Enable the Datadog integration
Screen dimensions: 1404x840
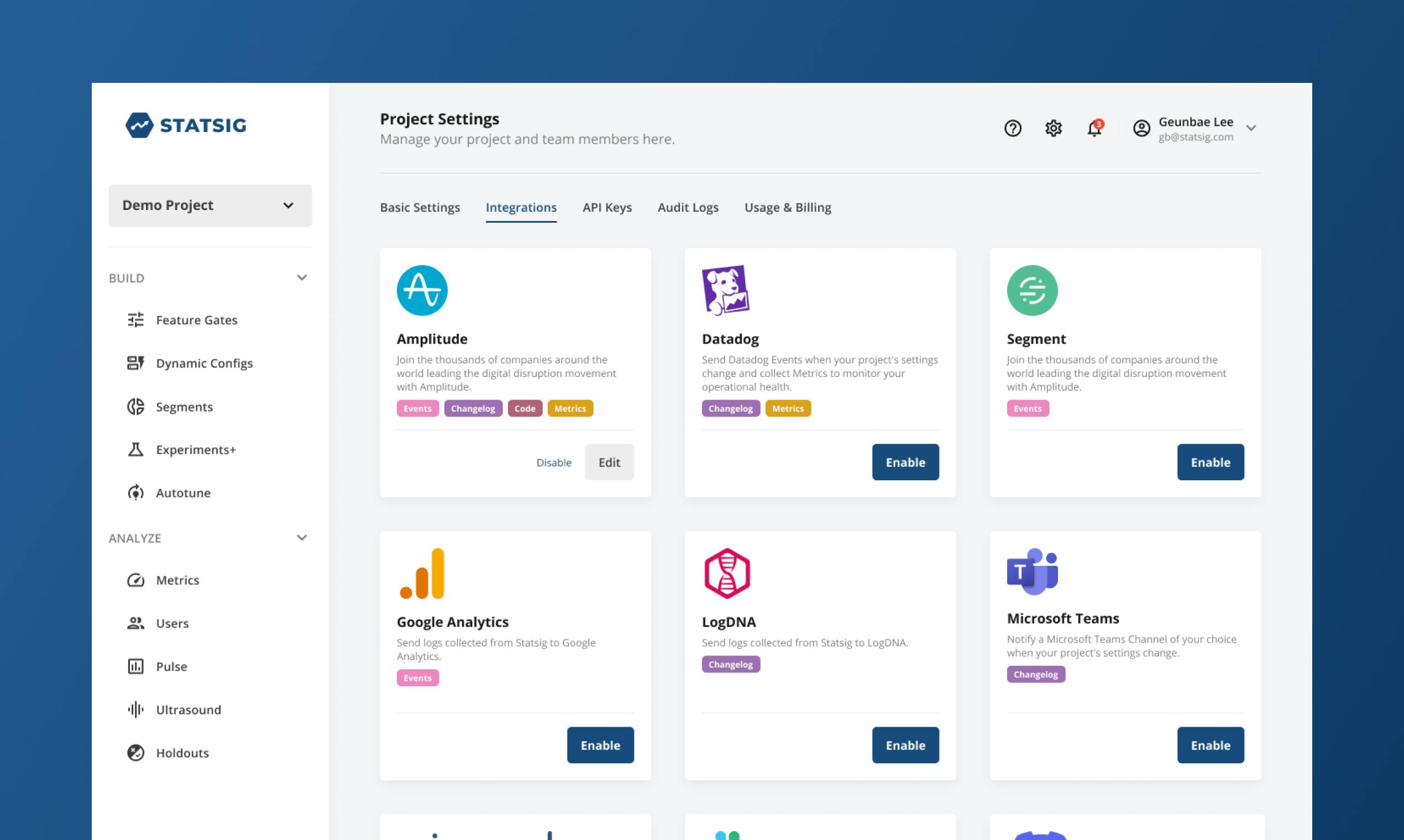point(905,462)
